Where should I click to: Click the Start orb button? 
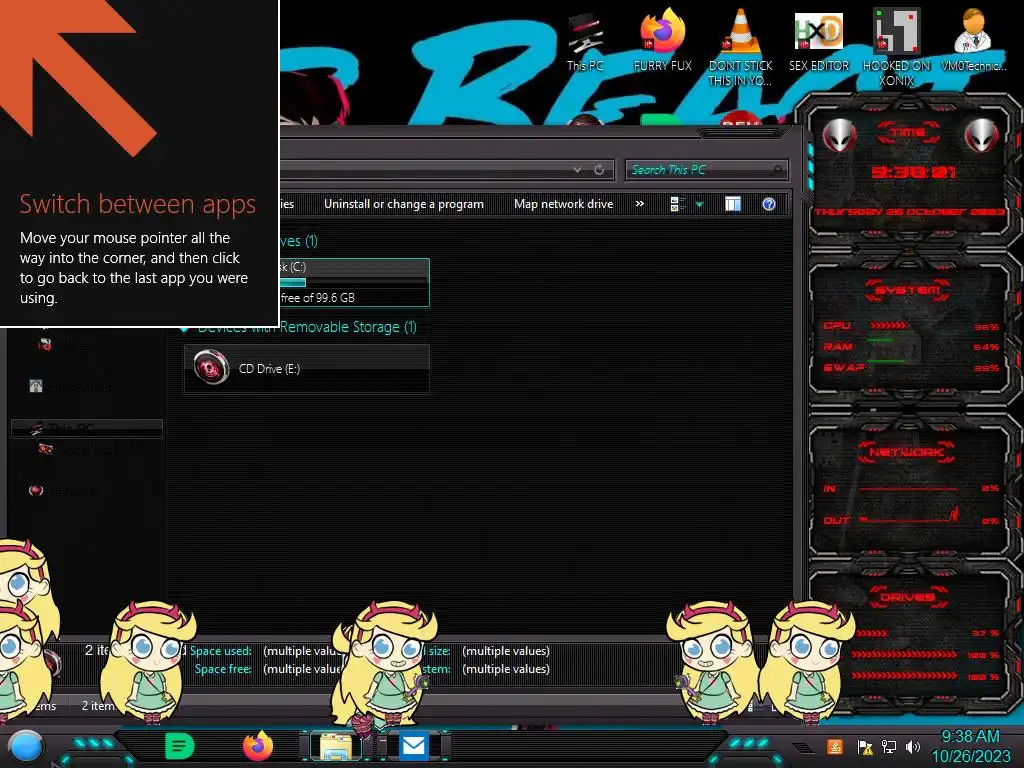(25, 747)
